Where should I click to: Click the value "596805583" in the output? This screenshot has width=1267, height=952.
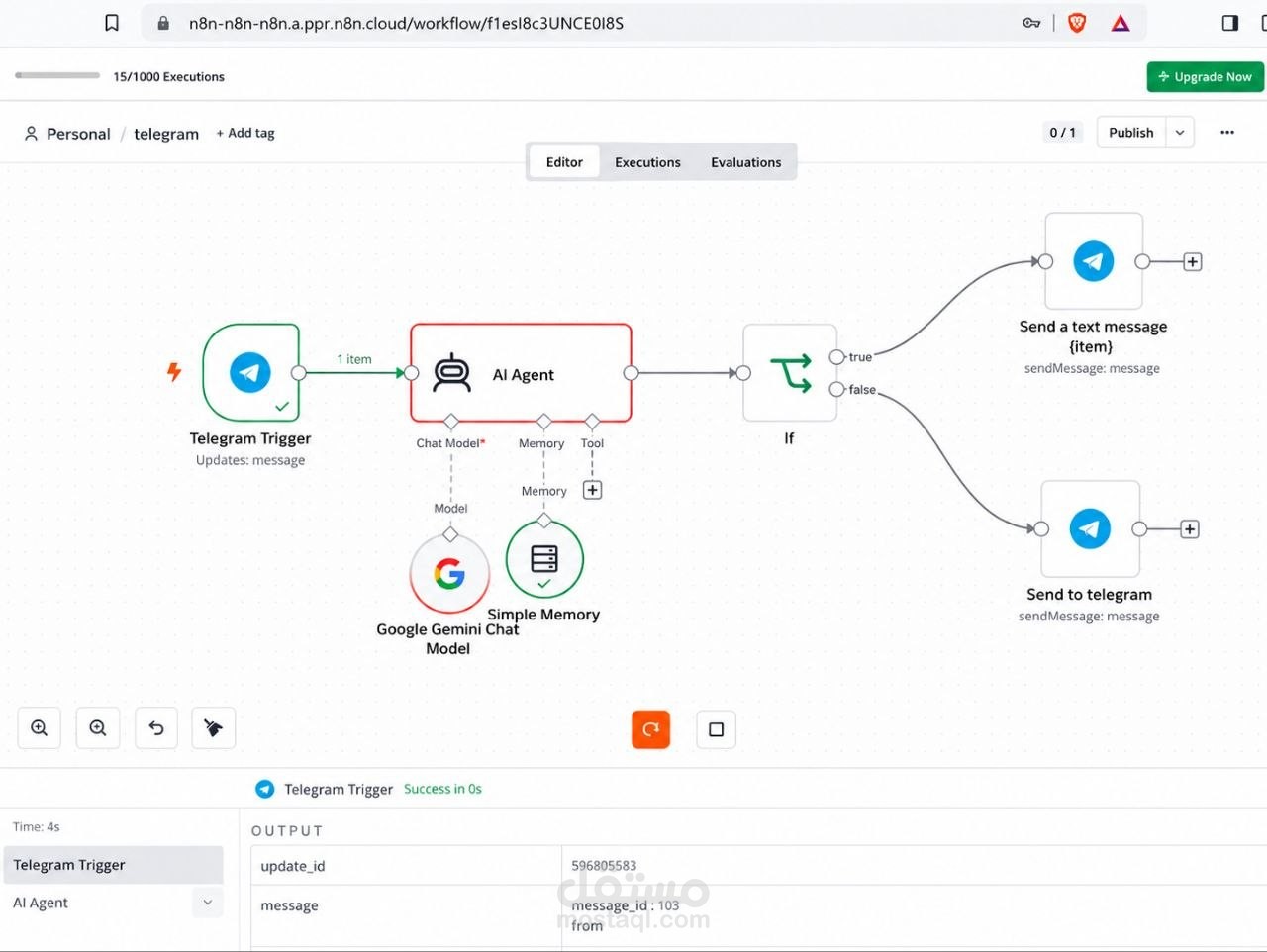(x=604, y=866)
